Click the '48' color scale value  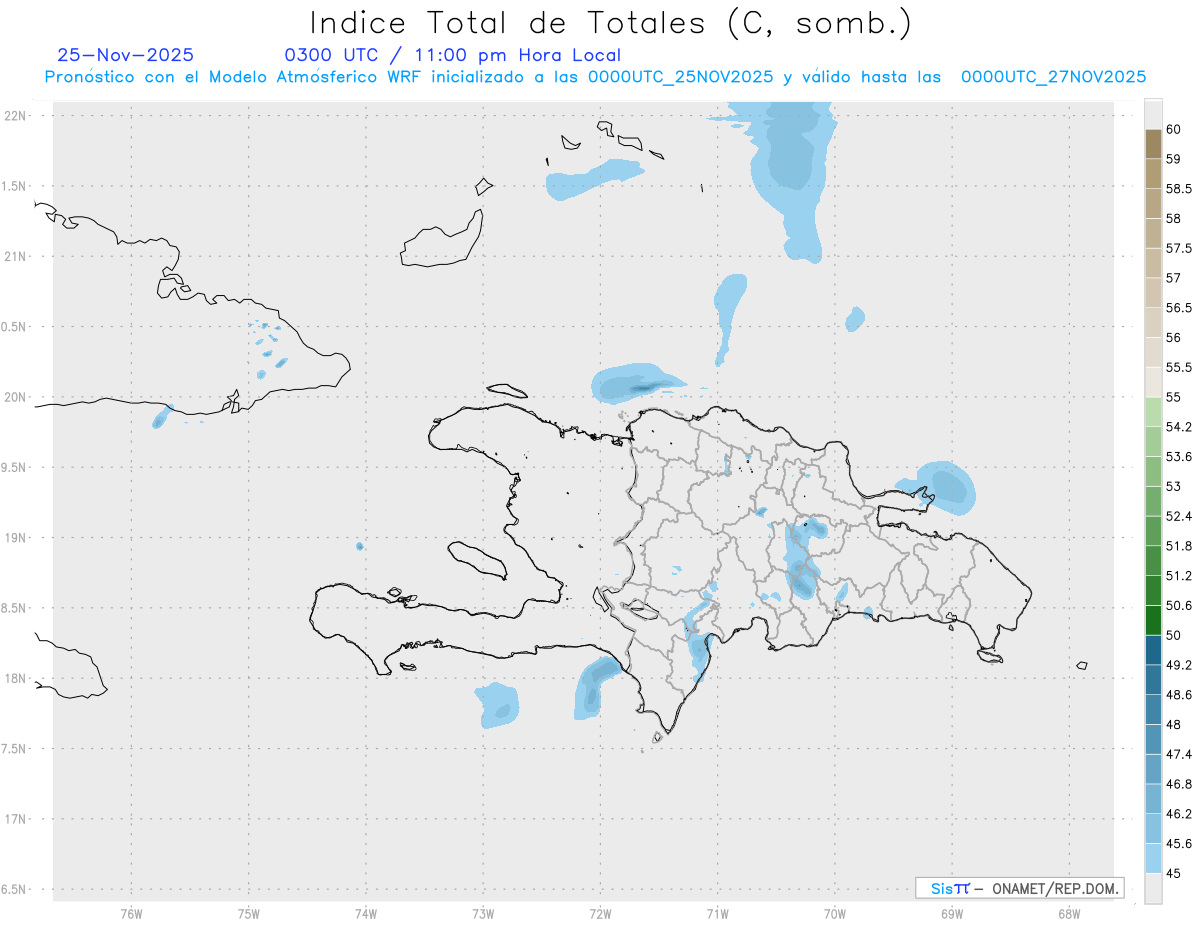[x=1173, y=725]
